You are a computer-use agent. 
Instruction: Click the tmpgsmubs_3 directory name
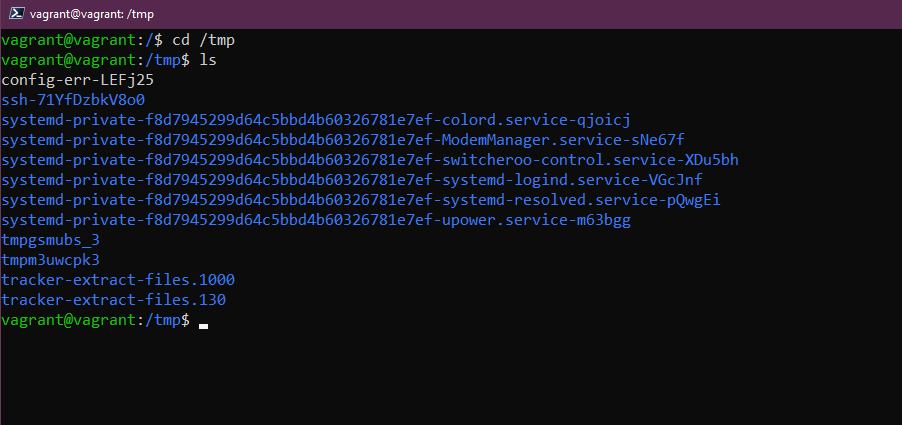(51, 240)
